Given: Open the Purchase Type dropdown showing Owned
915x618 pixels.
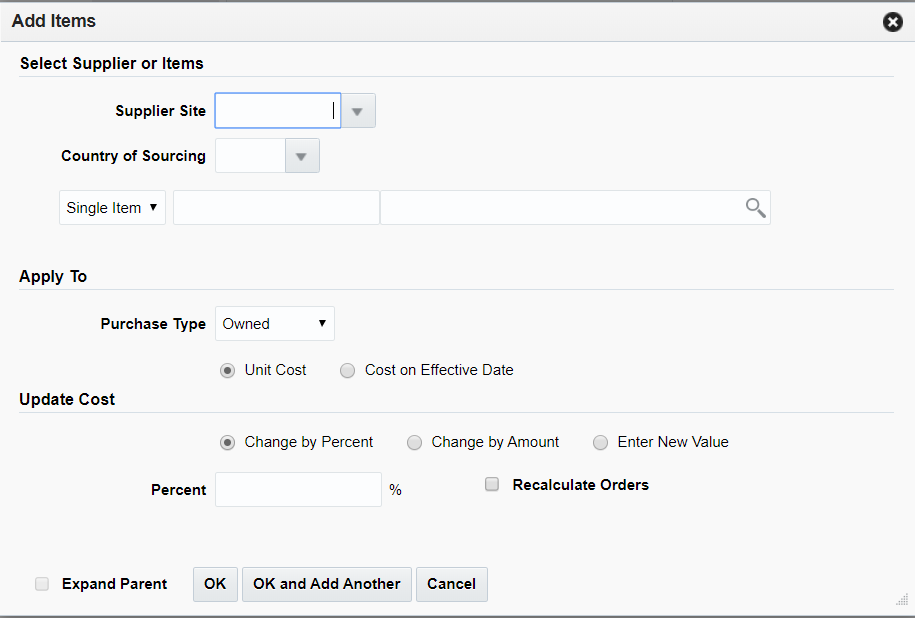Looking at the screenshot, I should pyautogui.click(x=274, y=323).
